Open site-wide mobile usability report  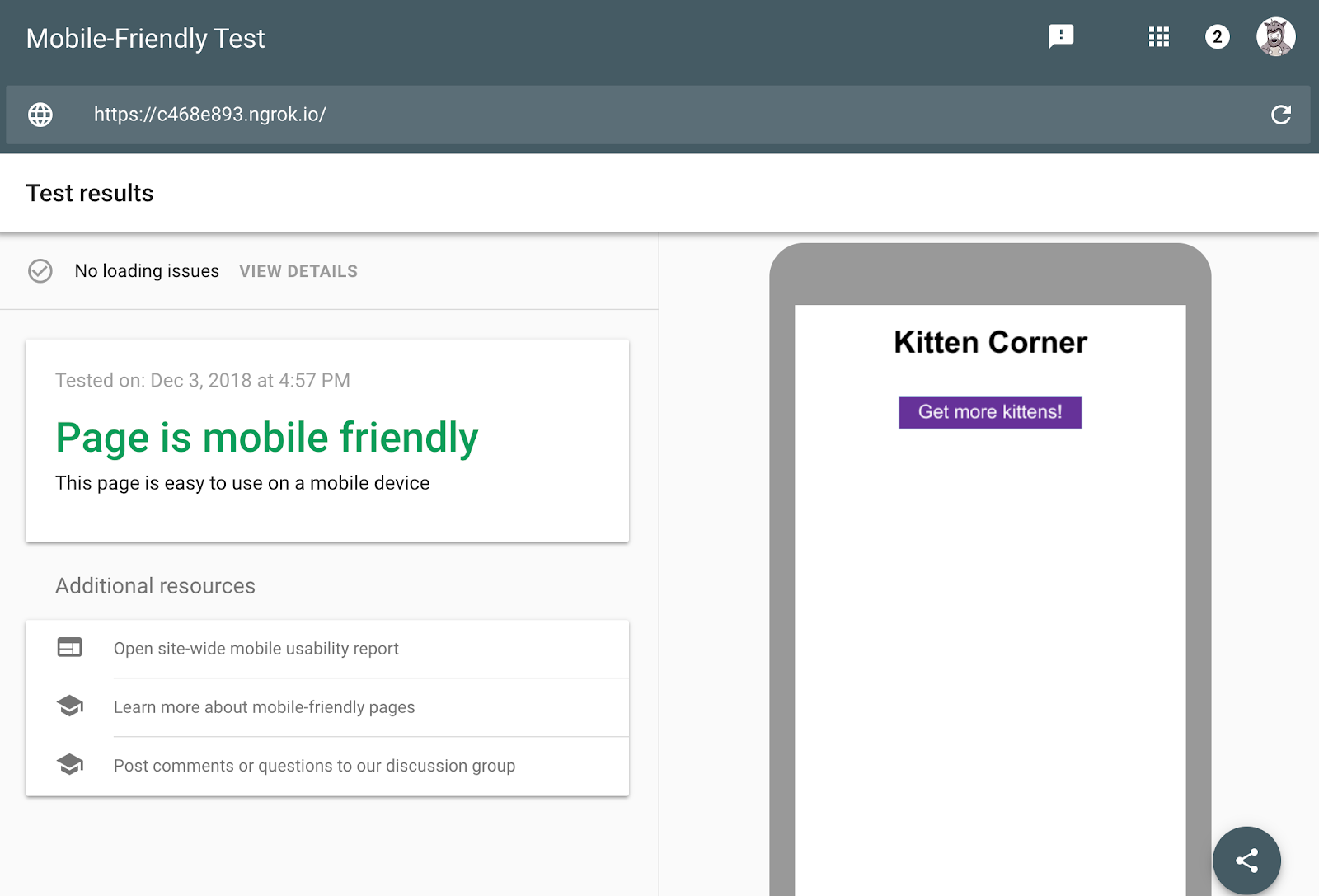(256, 649)
